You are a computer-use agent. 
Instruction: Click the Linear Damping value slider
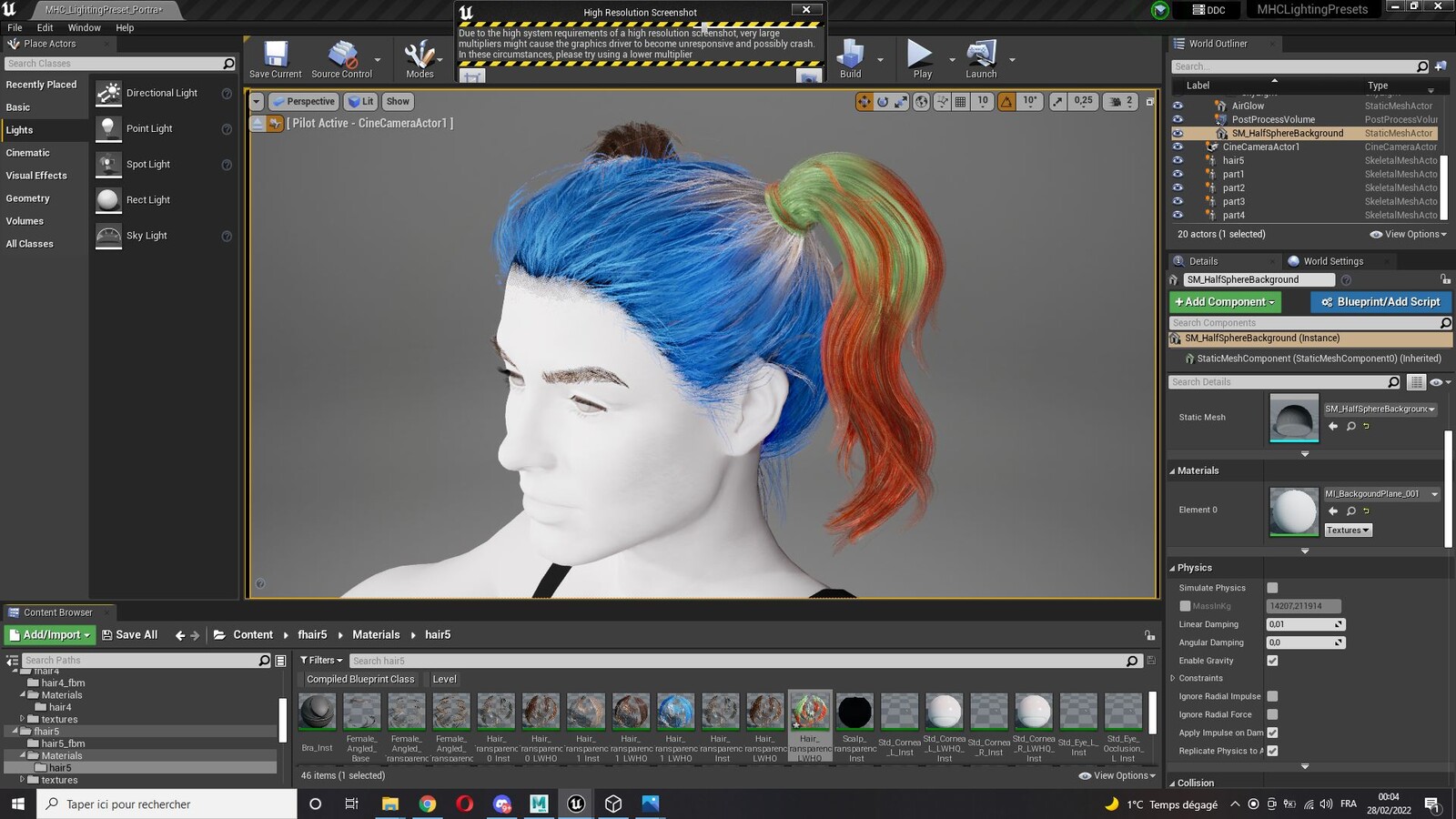(1305, 624)
